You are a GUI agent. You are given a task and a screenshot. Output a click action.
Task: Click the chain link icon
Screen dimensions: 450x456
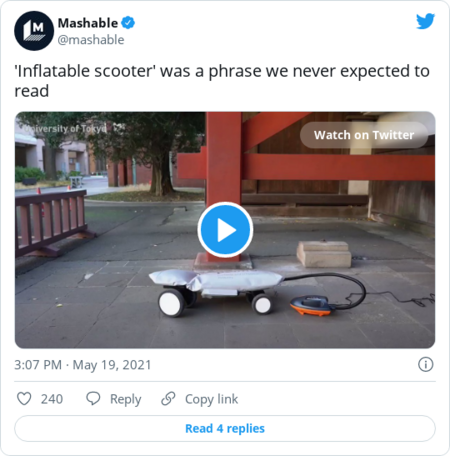coord(168,398)
